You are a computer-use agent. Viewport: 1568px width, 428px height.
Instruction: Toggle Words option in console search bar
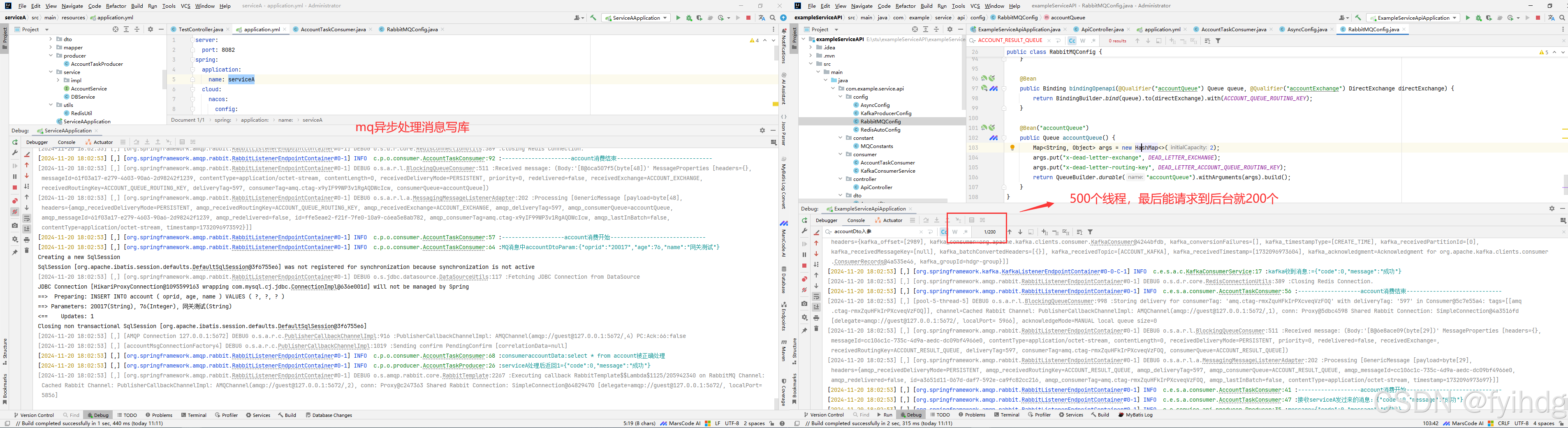click(x=955, y=232)
